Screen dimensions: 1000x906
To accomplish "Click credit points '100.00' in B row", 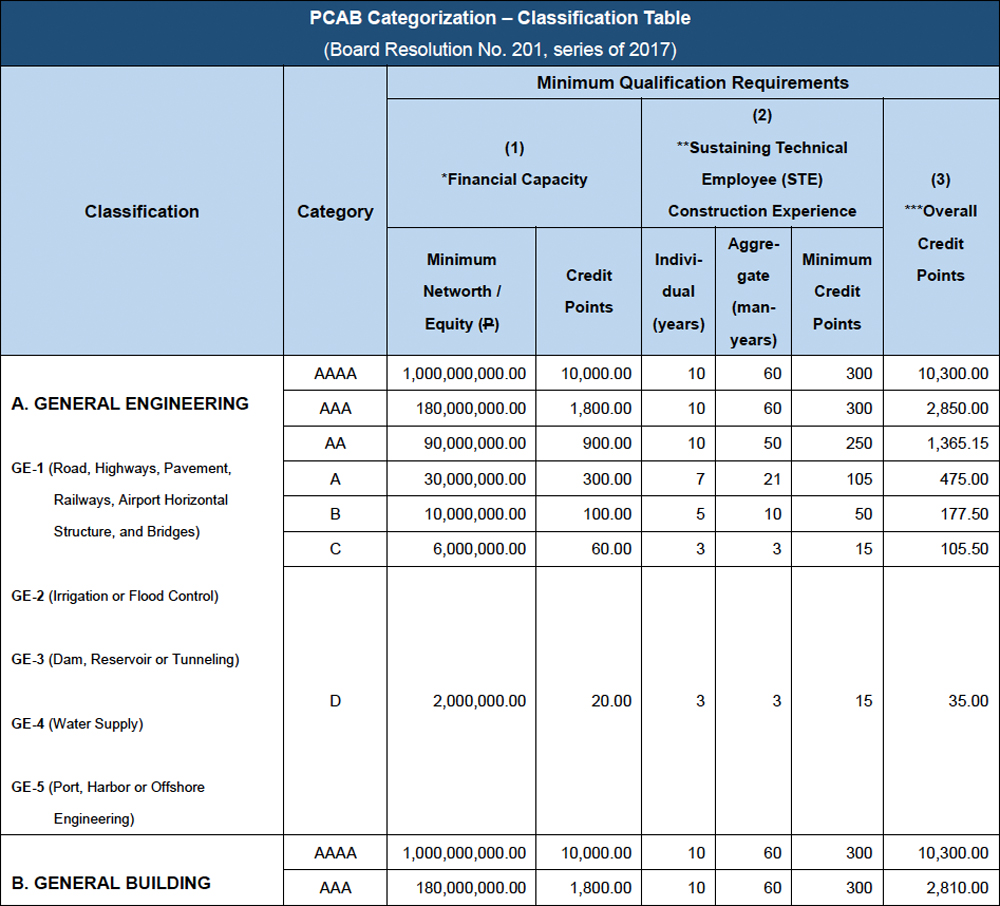I will click(607, 515).
